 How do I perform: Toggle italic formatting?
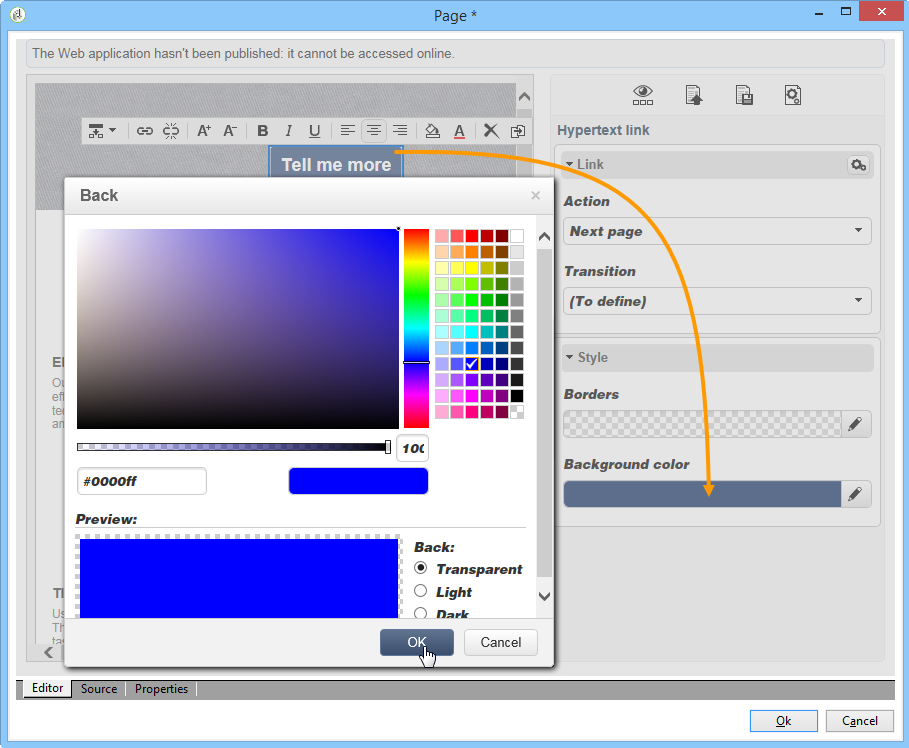tap(288, 131)
